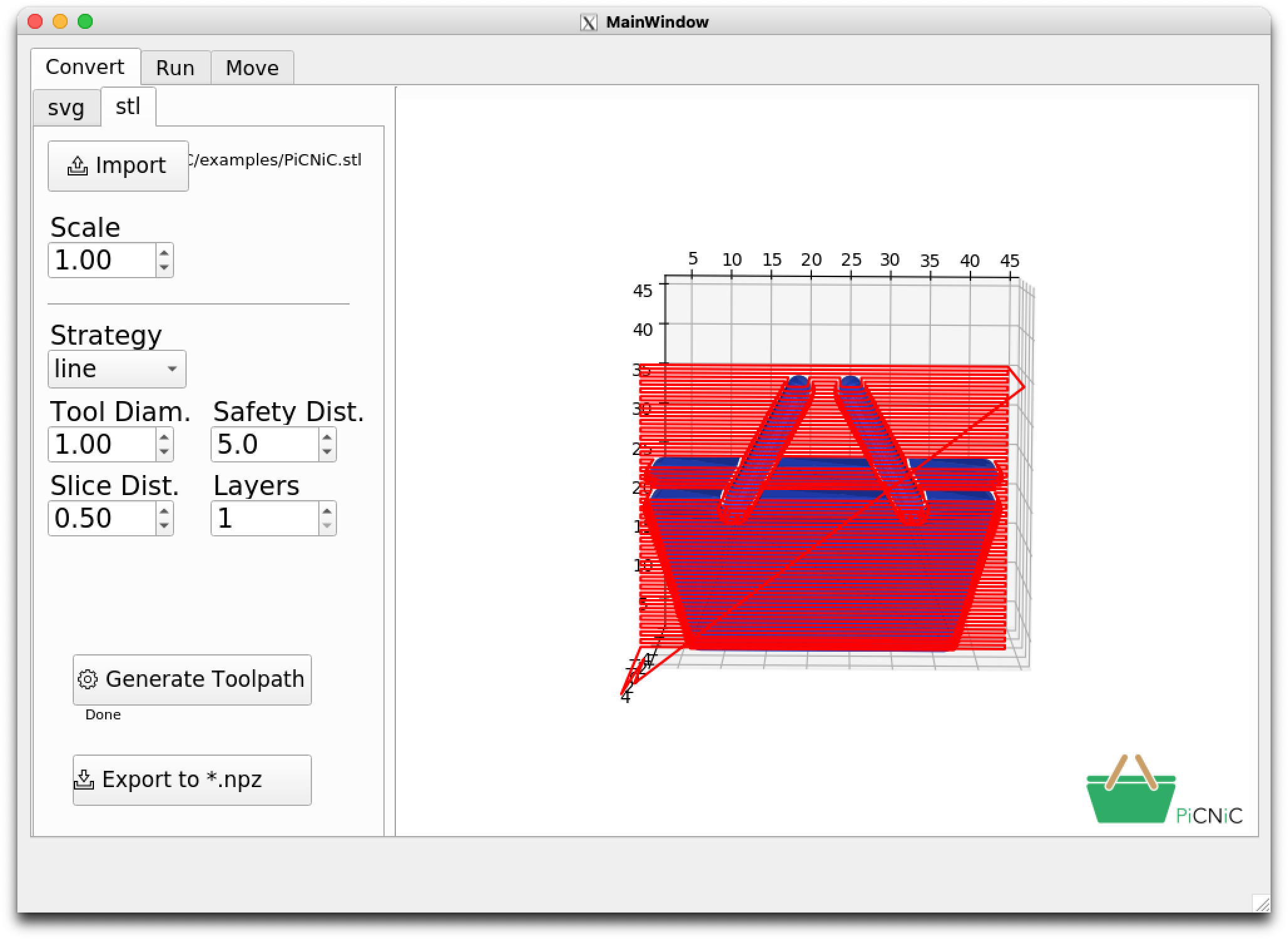Image resolution: width=1288 pixels, height=940 pixels.
Task: Increase Slice Dist. with up arrow
Action: tap(164, 511)
